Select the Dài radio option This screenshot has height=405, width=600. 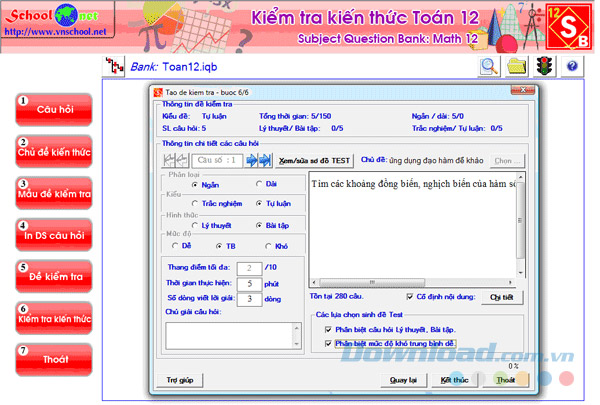pyautogui.click(x=259, y=184)
